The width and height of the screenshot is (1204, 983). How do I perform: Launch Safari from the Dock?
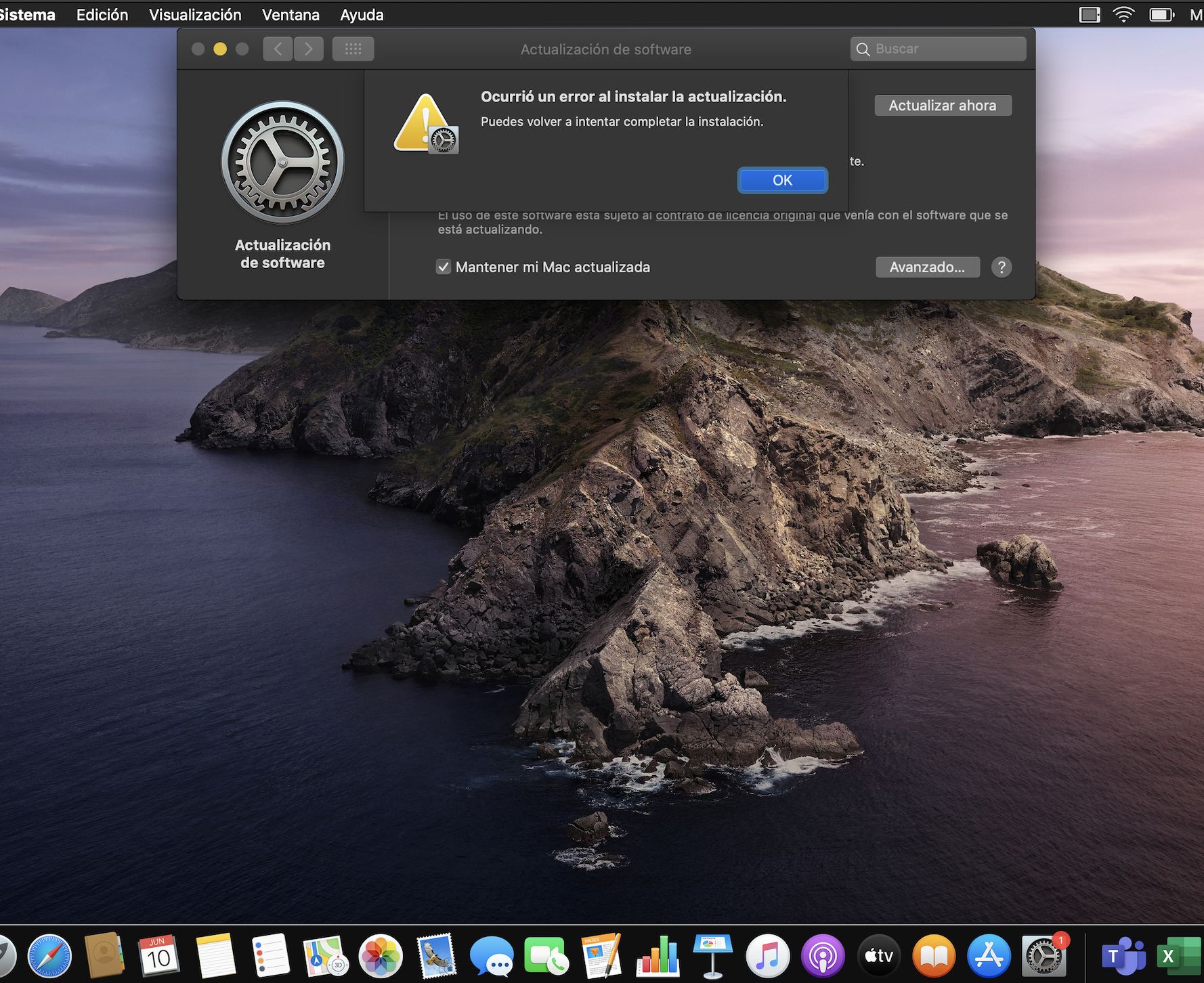[x=49, y=956]
